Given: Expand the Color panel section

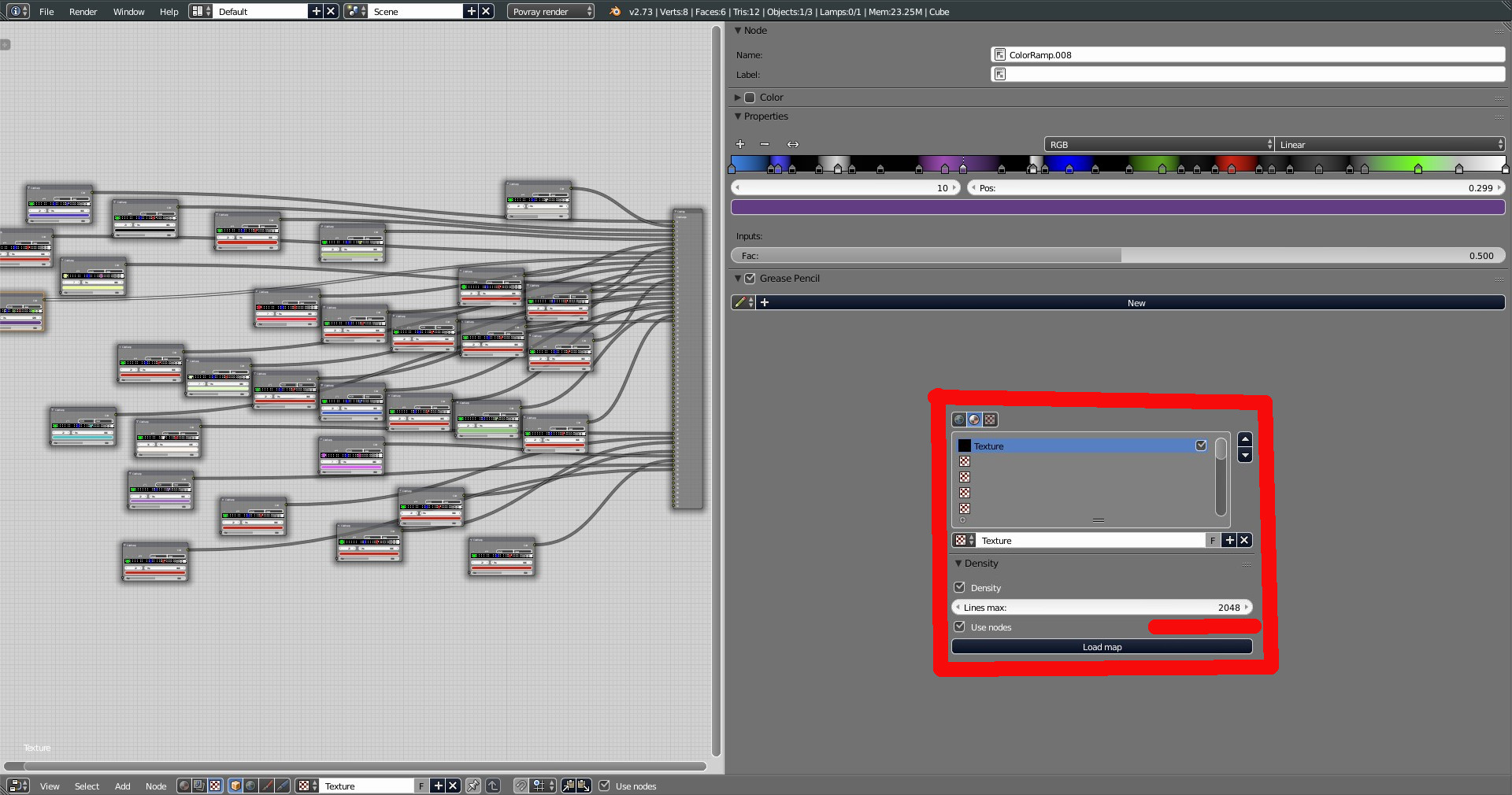Looking at the screenshot, I should (x=738, y=97).
